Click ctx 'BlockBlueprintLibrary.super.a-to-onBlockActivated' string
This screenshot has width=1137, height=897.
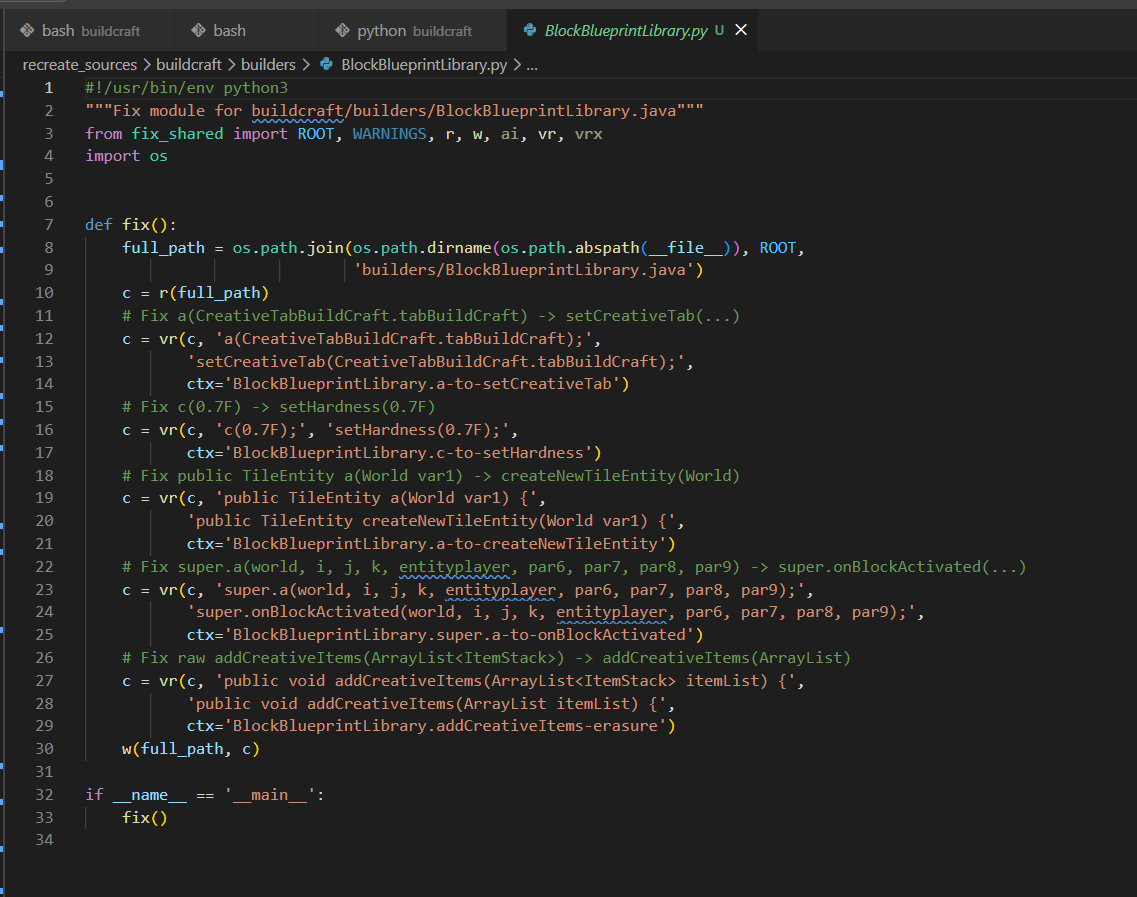point(459,635)
